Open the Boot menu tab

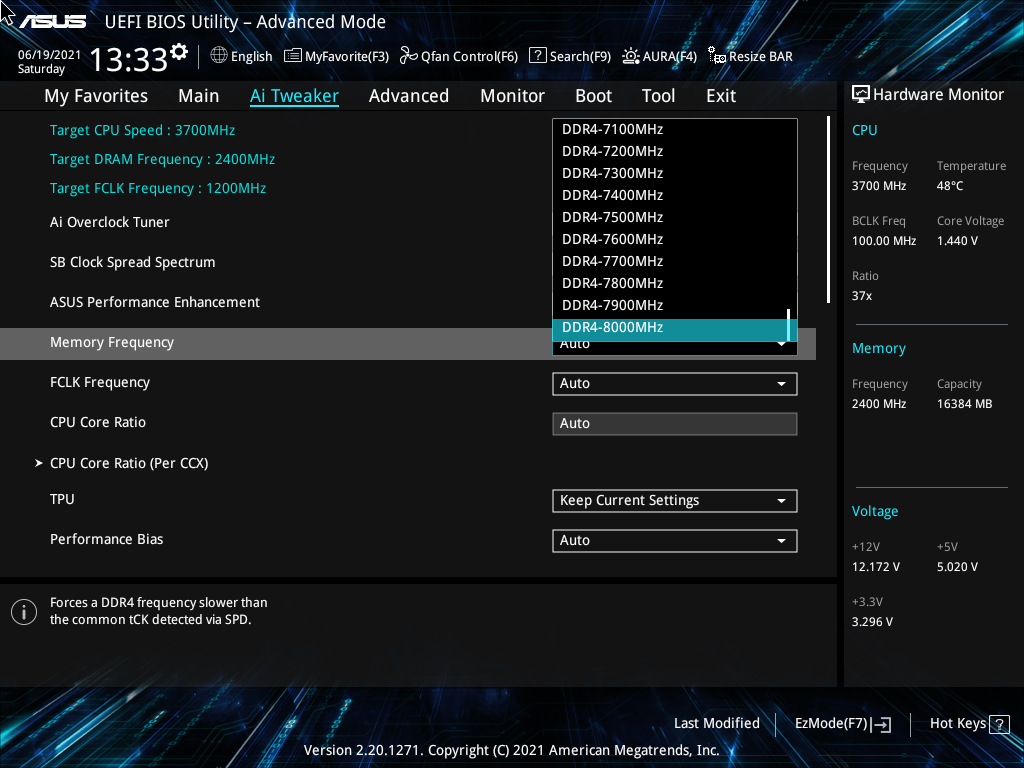(593, 95)
